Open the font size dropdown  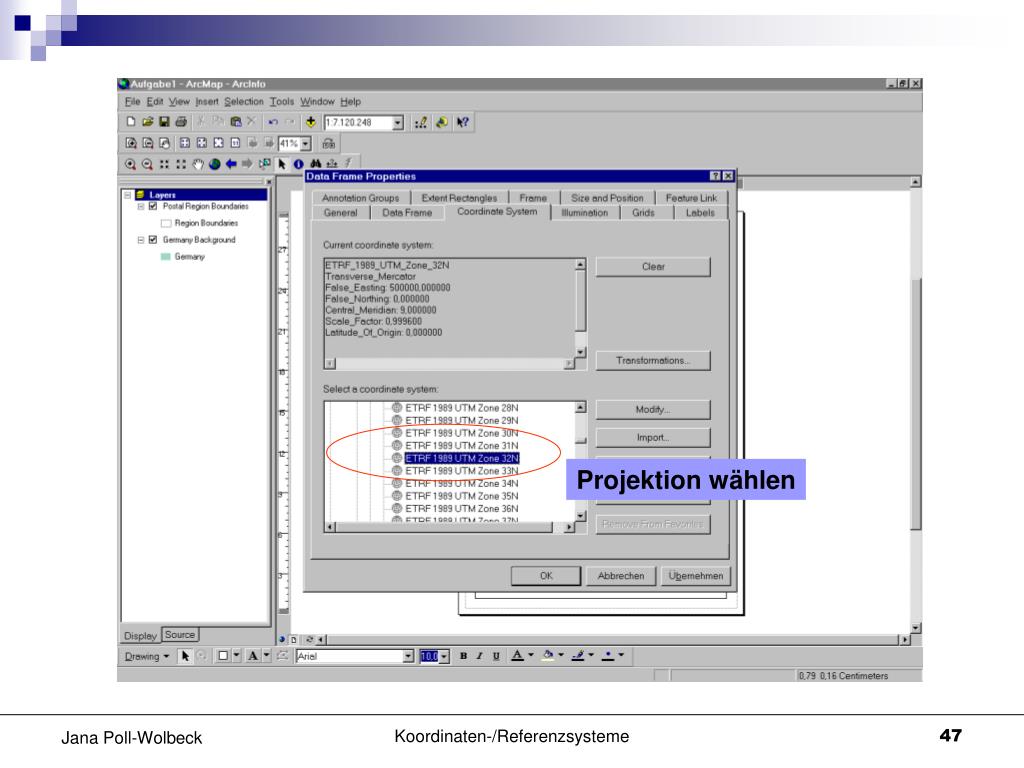click(x=445, y=656)
